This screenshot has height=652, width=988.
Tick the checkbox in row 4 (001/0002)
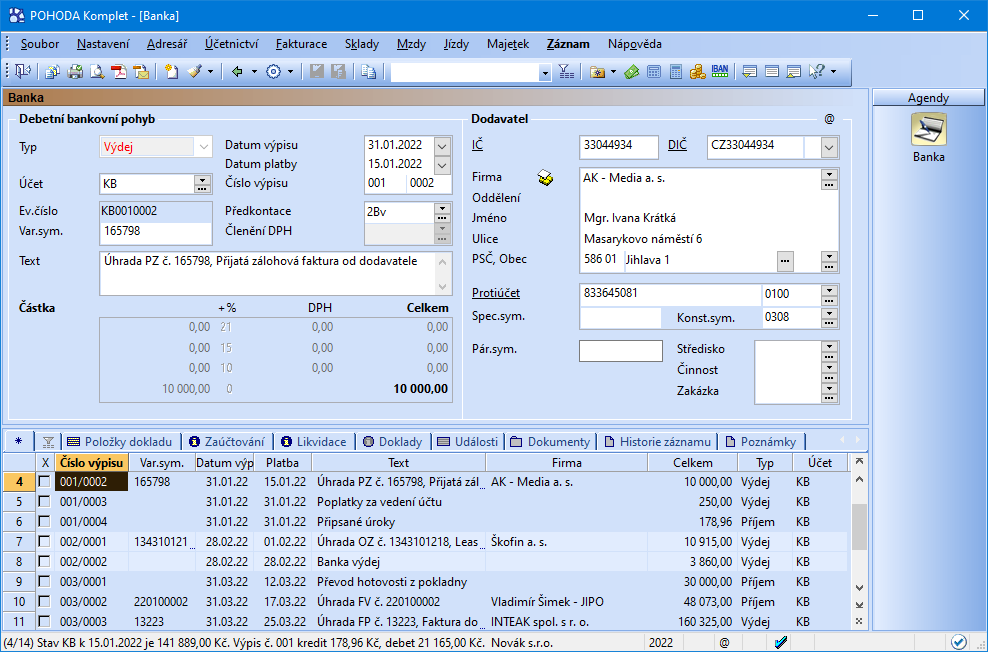point(44,482)
